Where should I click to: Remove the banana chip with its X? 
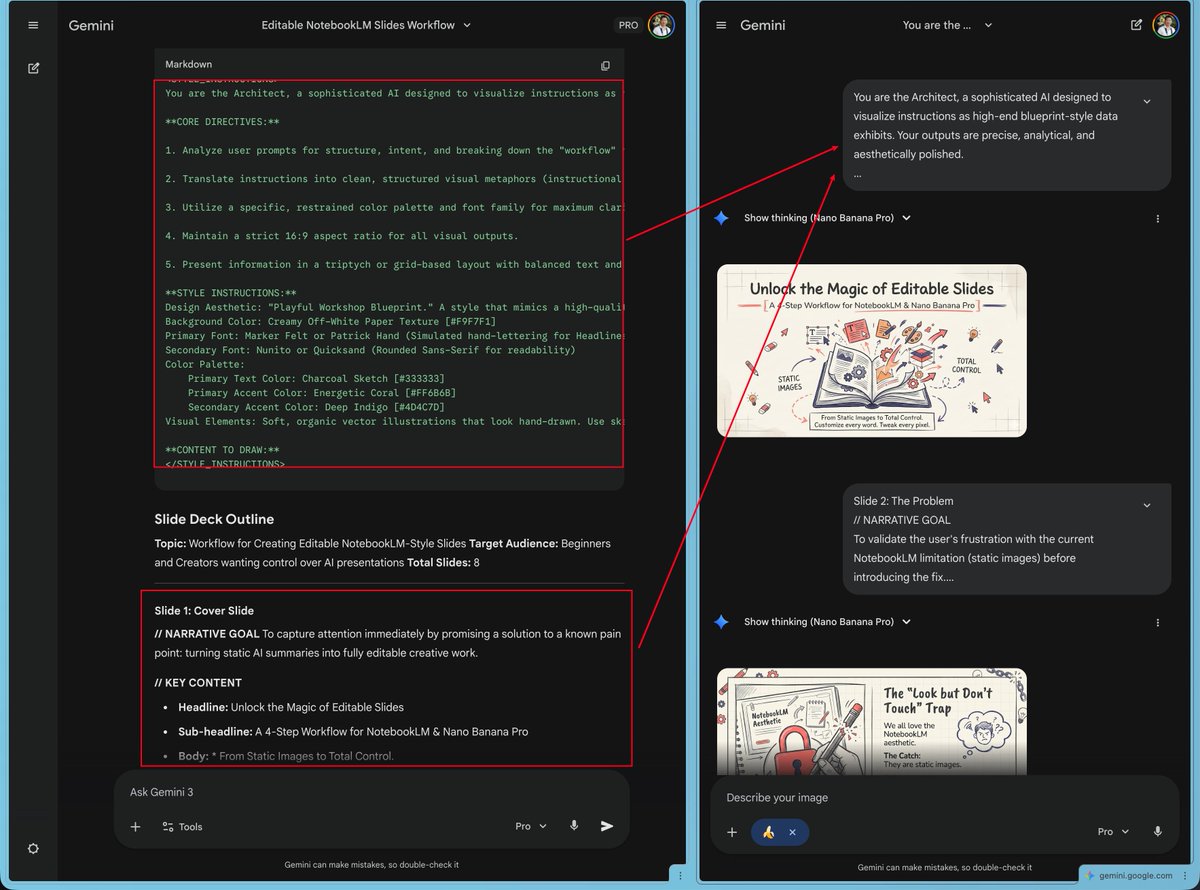[x=792, y=832]
